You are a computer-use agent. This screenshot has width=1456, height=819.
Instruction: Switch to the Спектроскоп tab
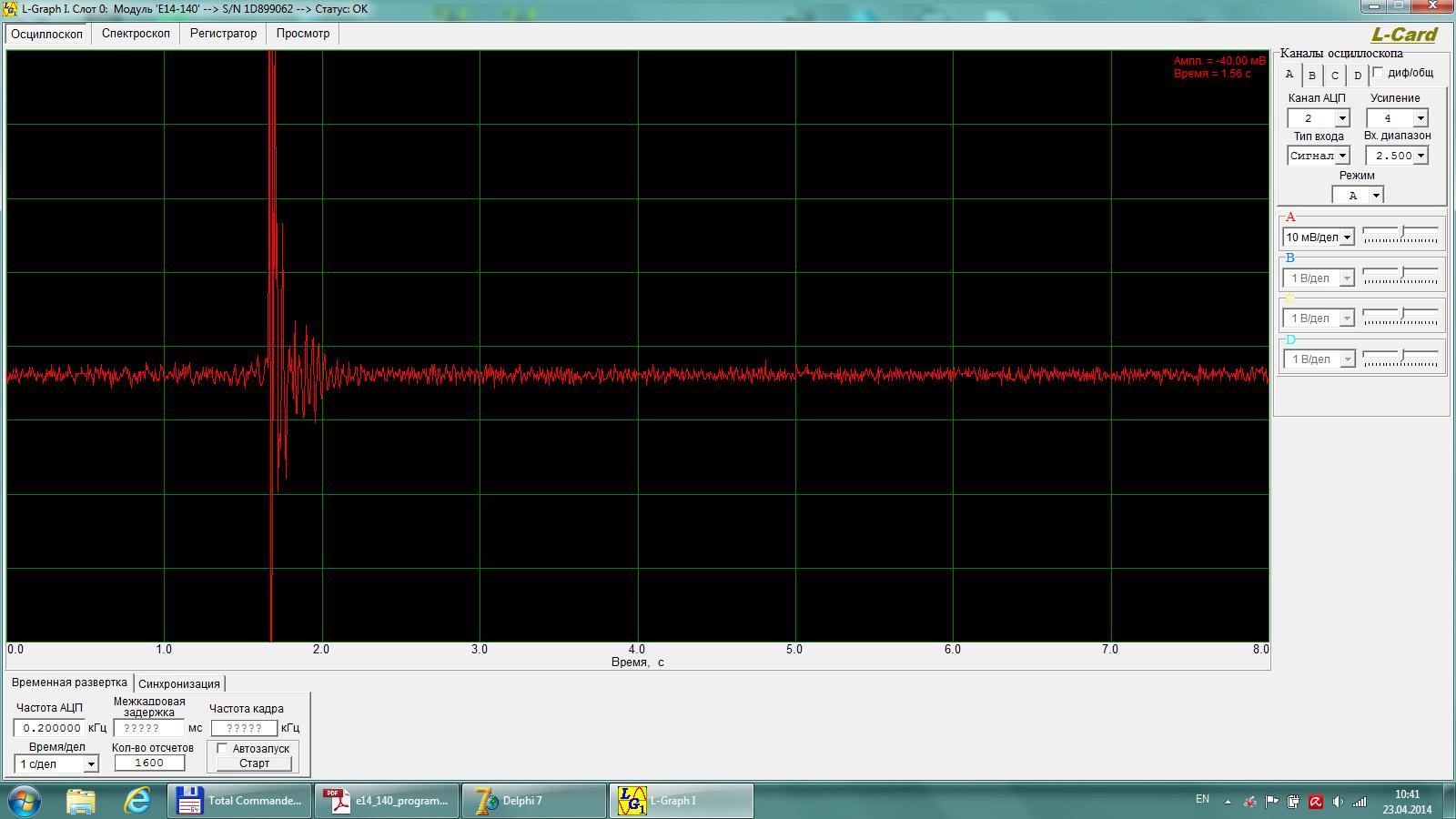pyautogui.click(x=136, y=34)
